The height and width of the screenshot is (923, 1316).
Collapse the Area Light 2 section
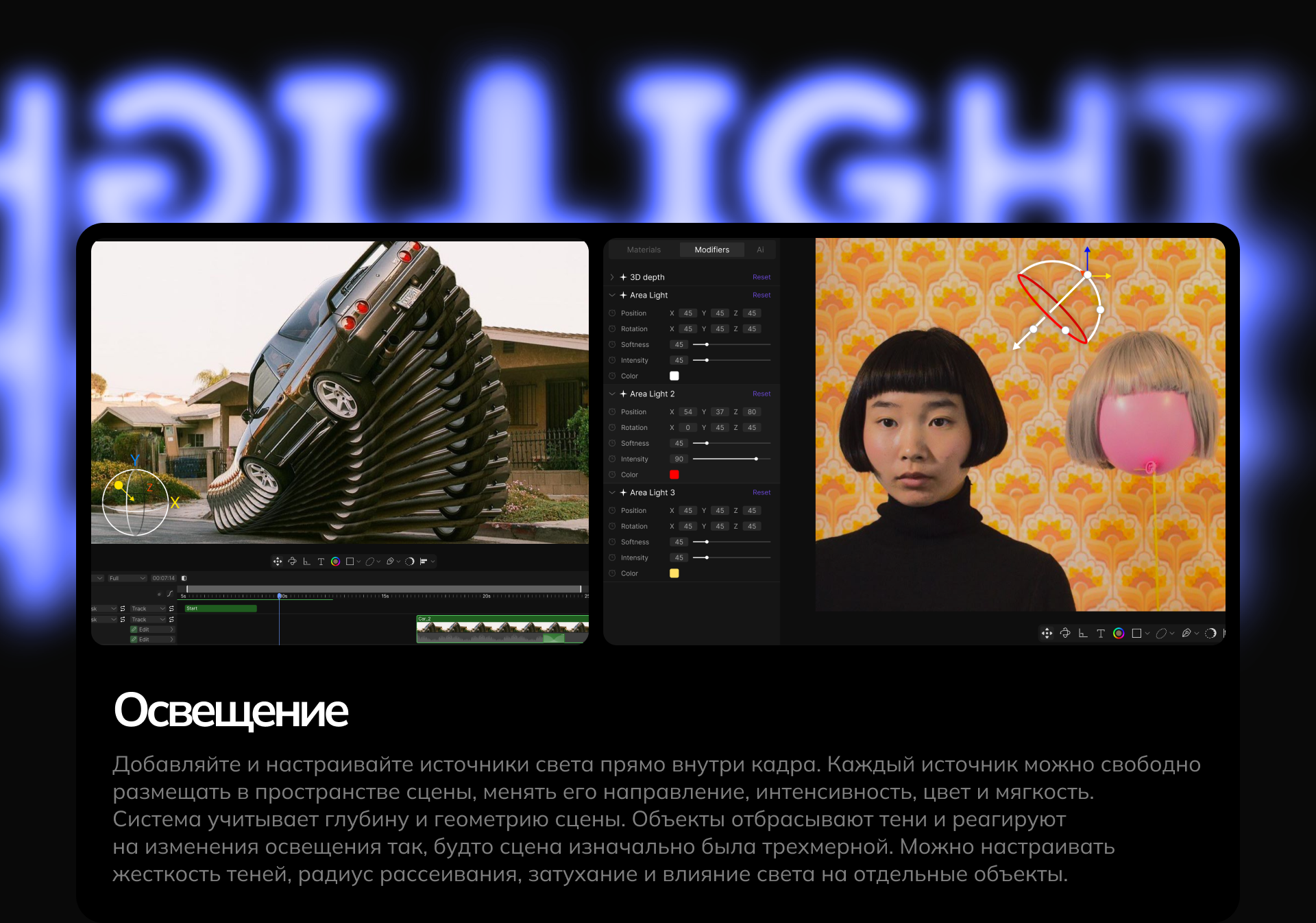click(612, 394)
